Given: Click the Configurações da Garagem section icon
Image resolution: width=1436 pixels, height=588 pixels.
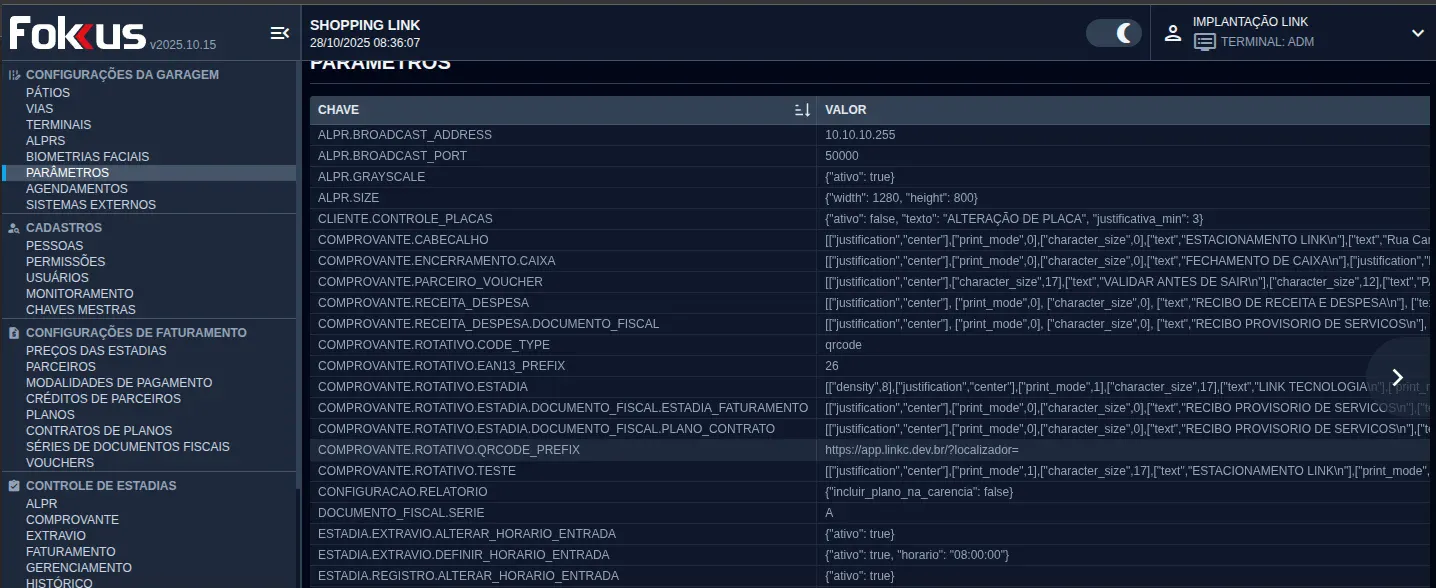Looking at the screenshot, I should [x=14, y=75].
